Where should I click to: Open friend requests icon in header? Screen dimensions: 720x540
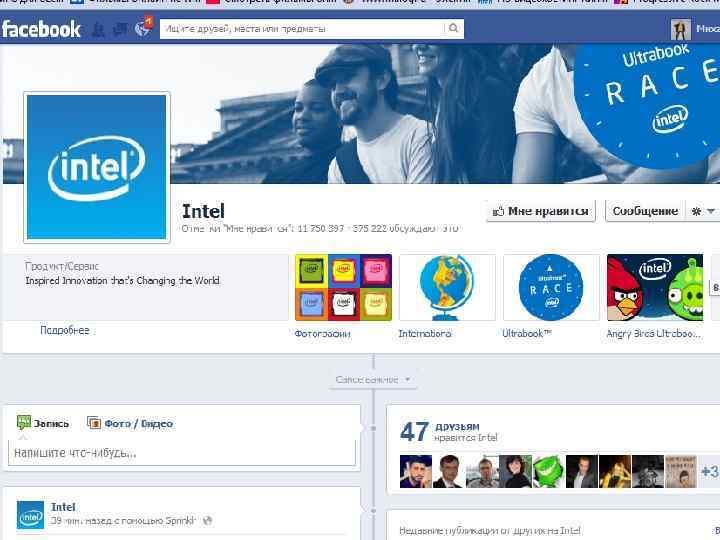tap(98, 29)
